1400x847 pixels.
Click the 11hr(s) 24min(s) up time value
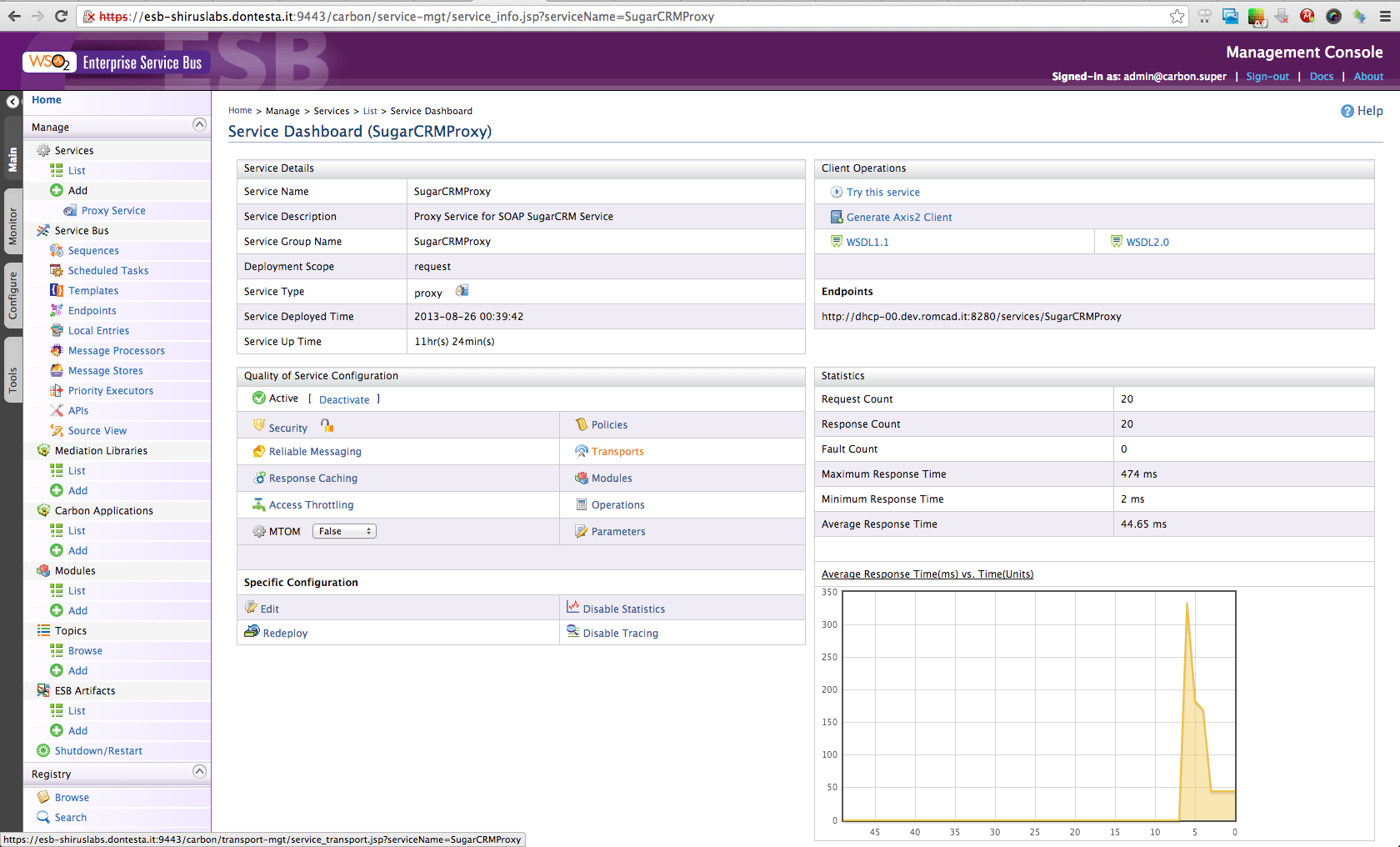454,342
